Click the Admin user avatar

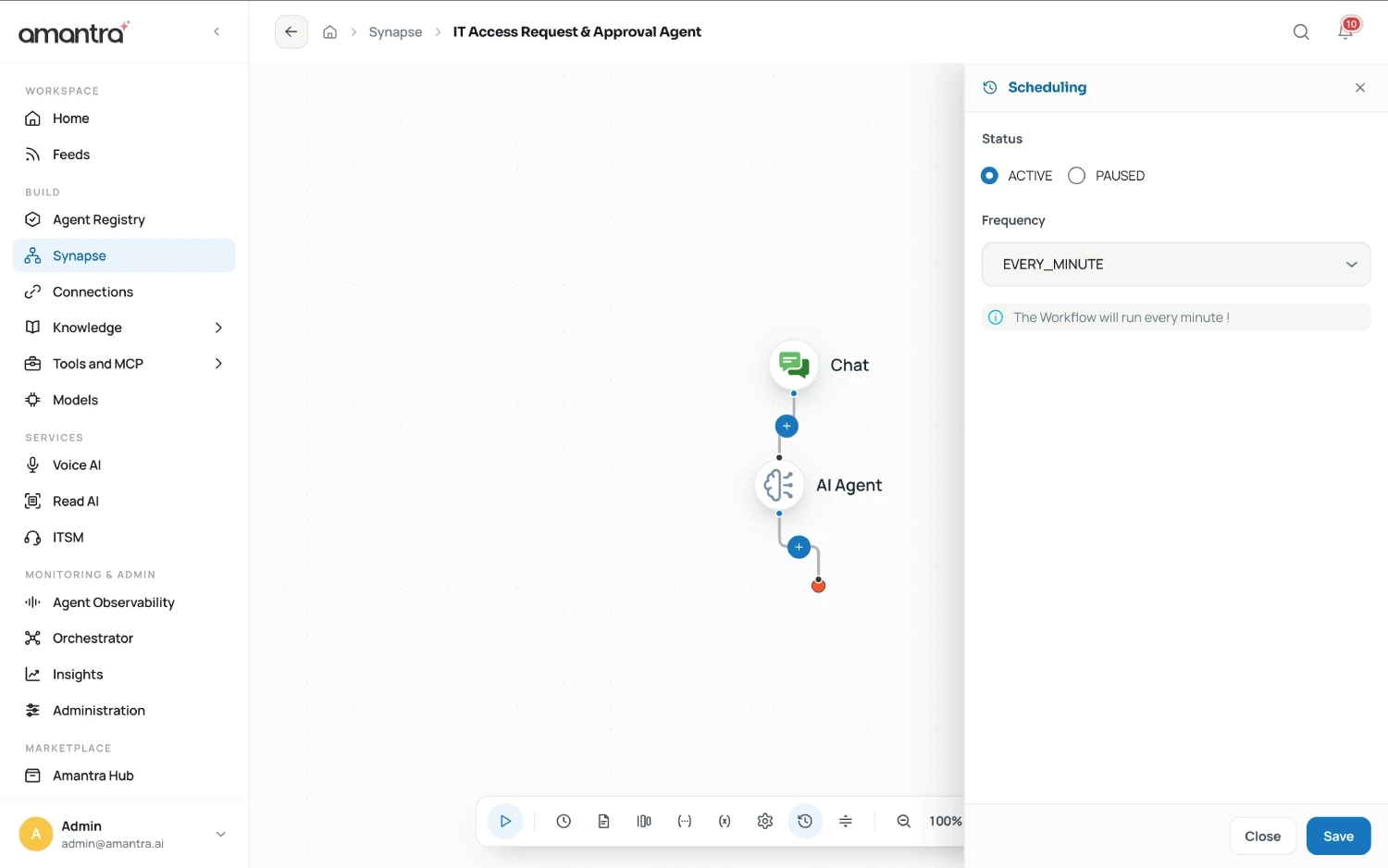click(x=36, y=834)
